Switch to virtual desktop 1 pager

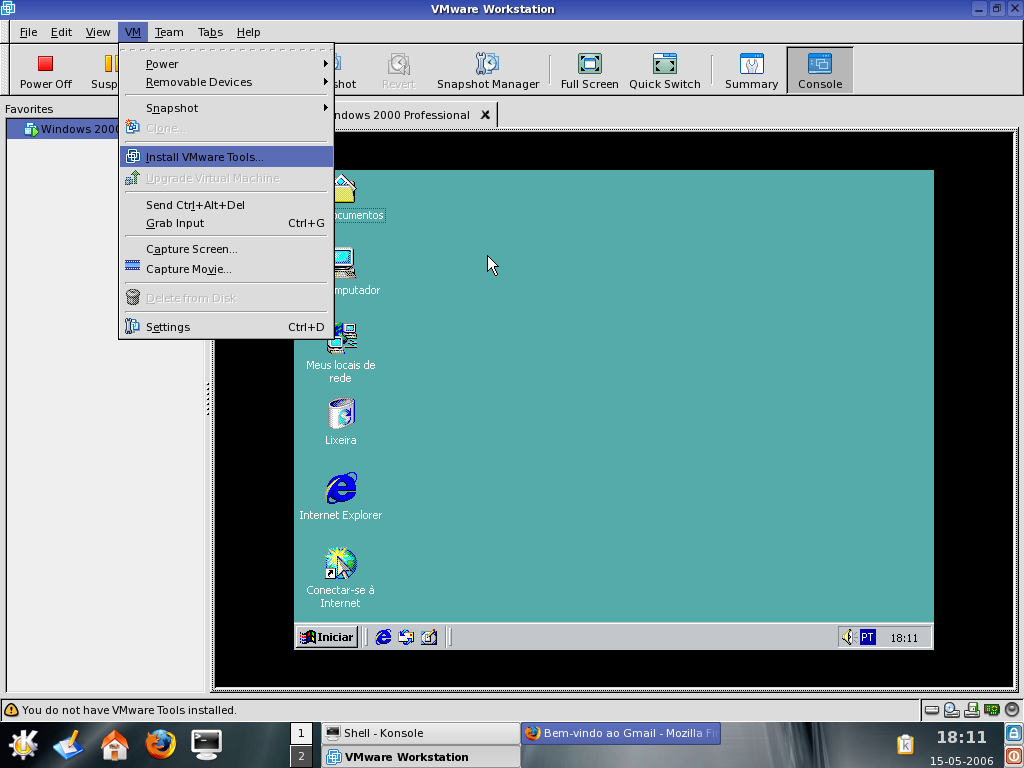(x=301, y=733)
